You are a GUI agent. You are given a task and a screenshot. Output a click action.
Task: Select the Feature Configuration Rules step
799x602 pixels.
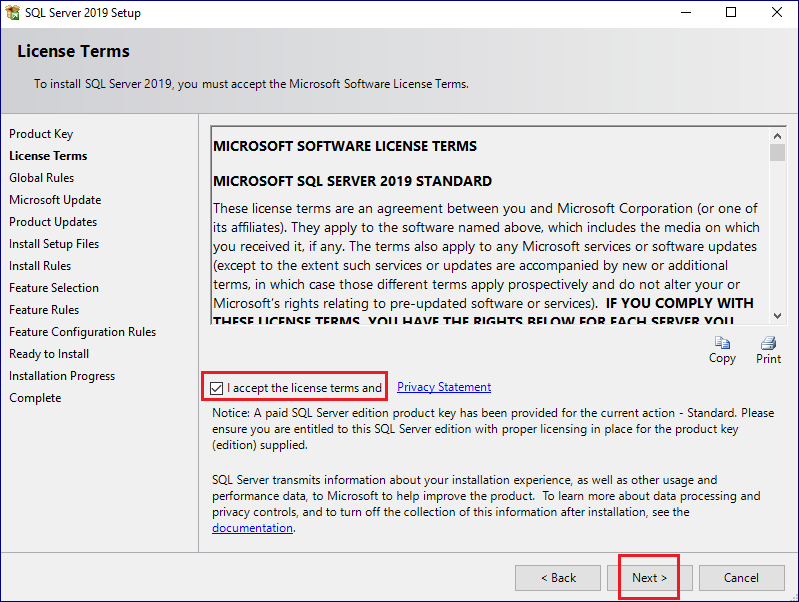coord(83,332)
